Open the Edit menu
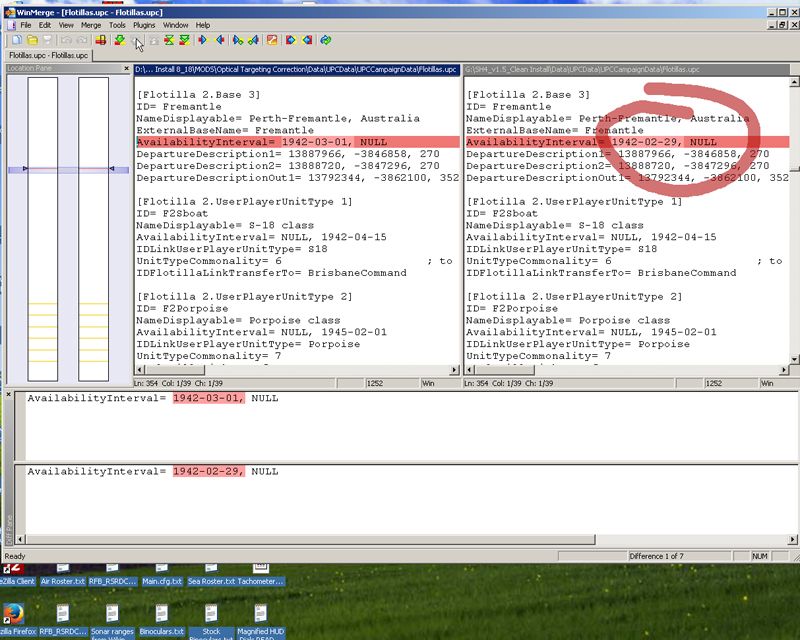 tap(45, 25)
